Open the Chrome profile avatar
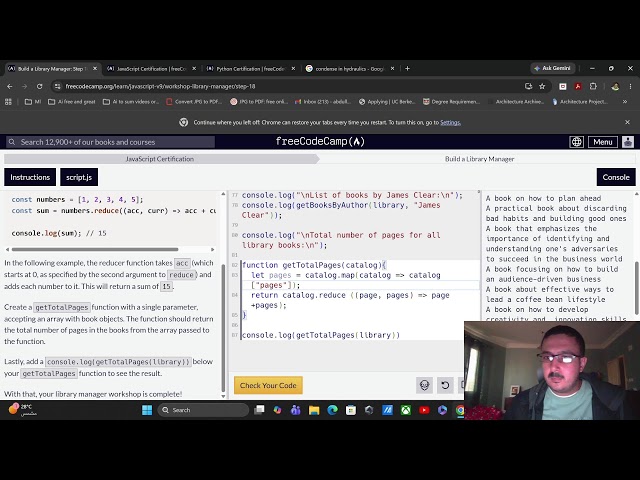Screen dimensions: 640x480 (x=615, y=87)
